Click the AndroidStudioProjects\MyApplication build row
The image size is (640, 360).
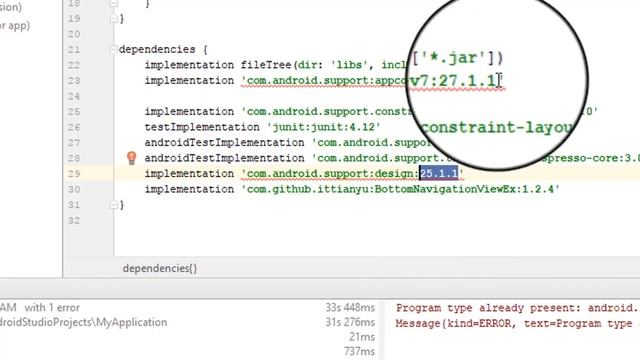click(x=84, y=322)
